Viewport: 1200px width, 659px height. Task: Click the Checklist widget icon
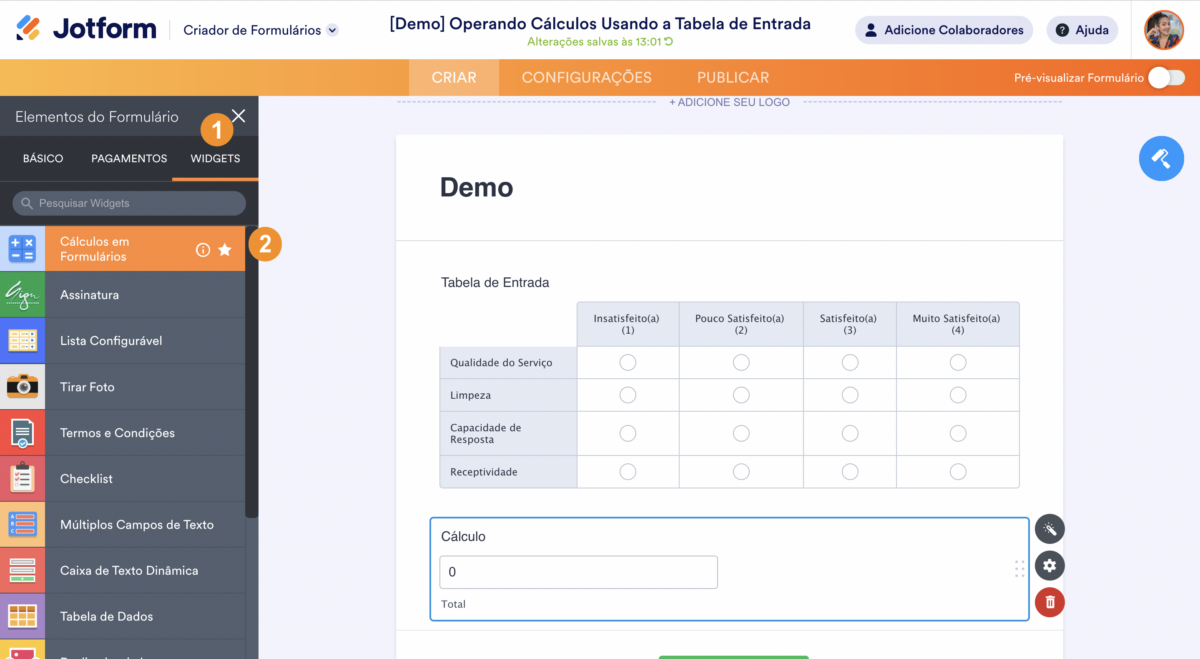22,479
